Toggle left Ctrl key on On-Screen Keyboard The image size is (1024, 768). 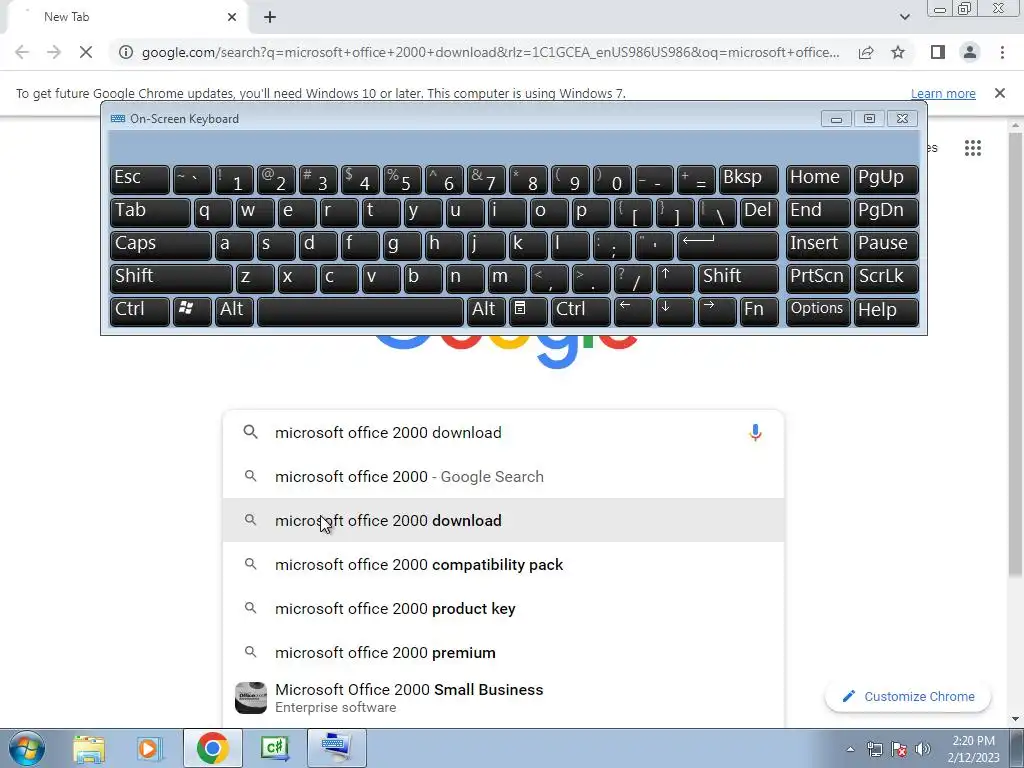click(x=140, y=311)
